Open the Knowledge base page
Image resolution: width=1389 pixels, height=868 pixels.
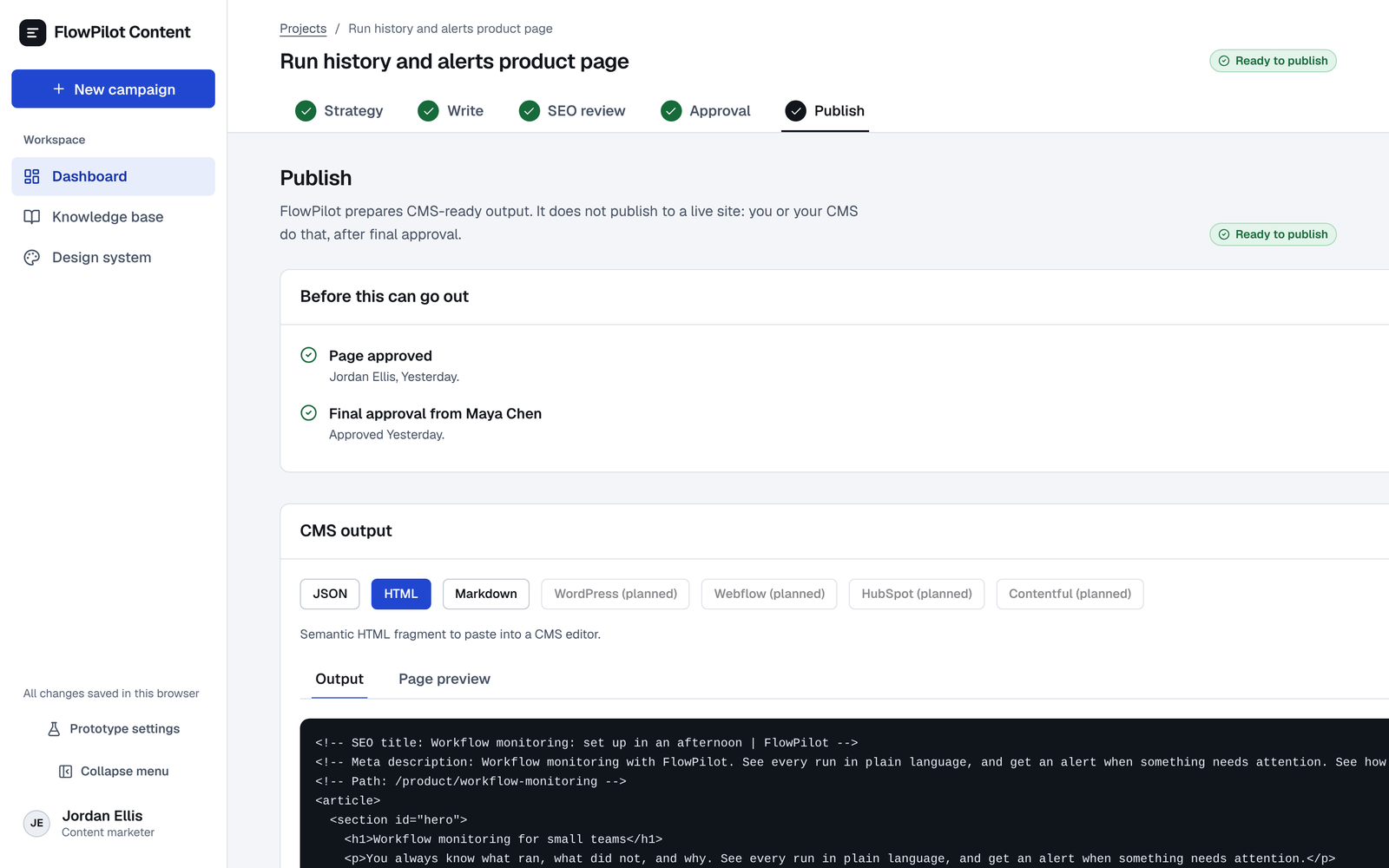pos(113,217)
